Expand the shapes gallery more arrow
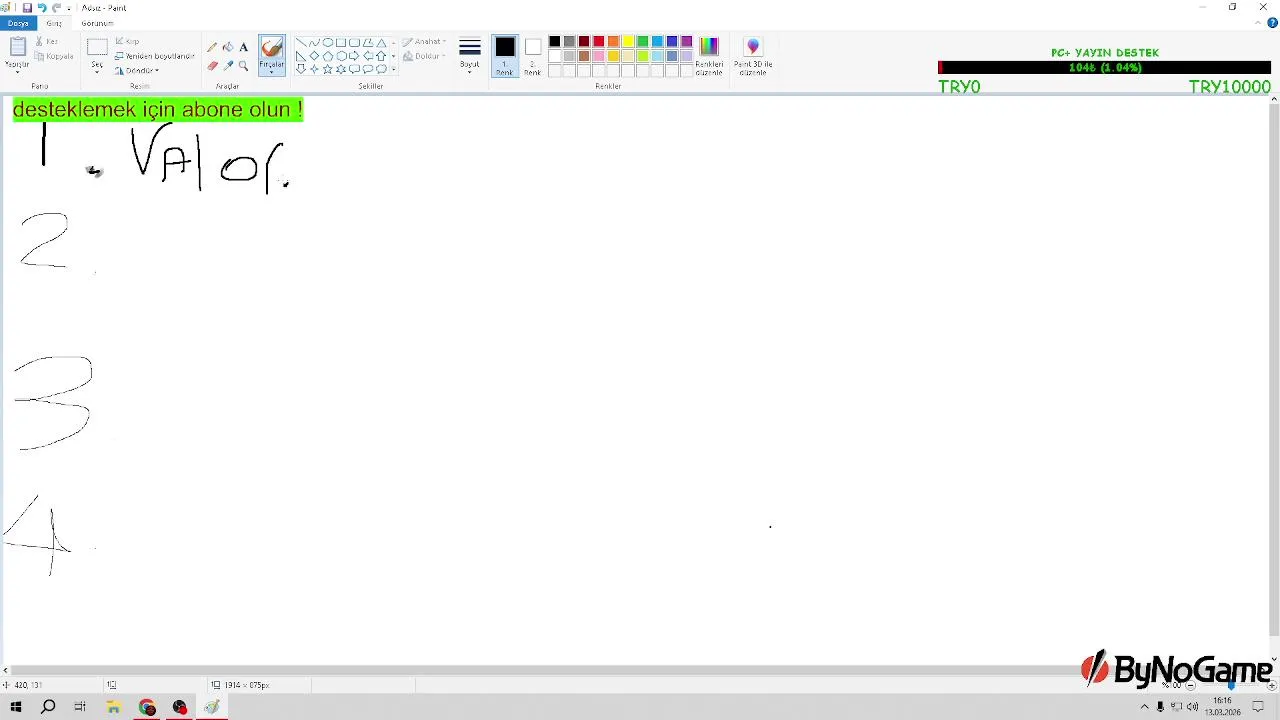1280x720 pixels. [x=393, y=70]
